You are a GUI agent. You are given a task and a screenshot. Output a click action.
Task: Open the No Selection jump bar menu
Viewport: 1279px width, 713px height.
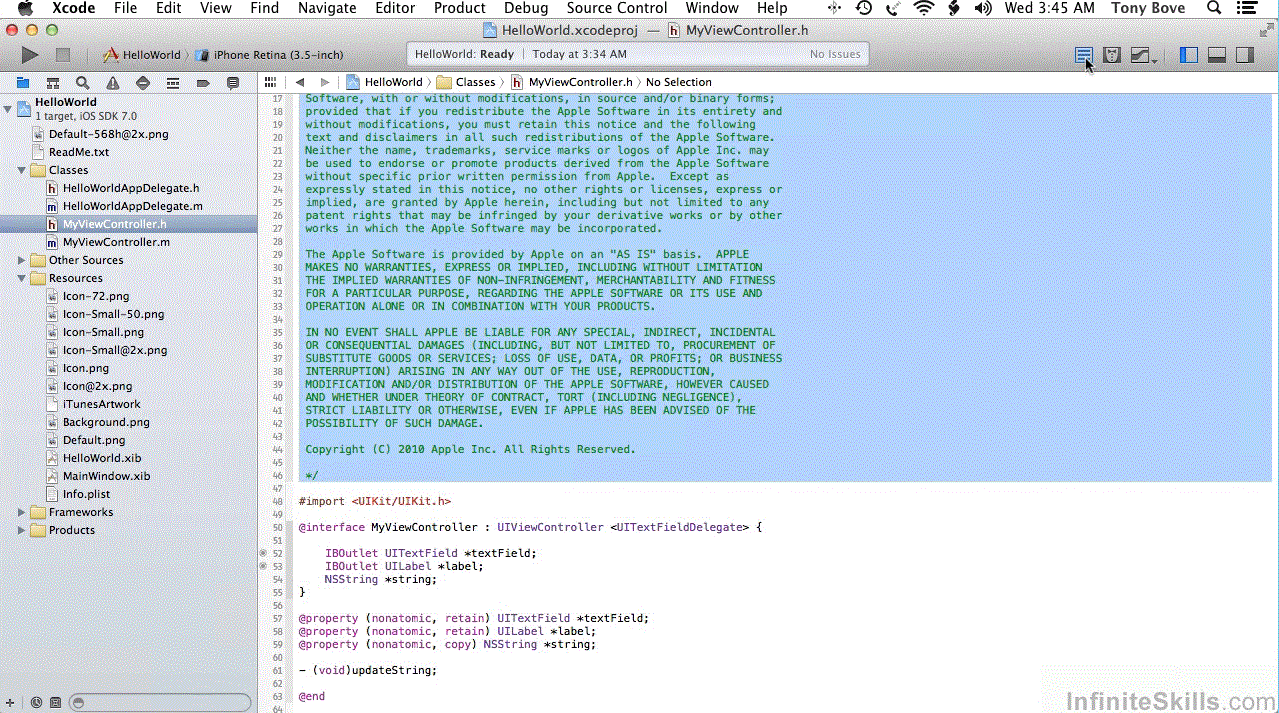[679, 82]
